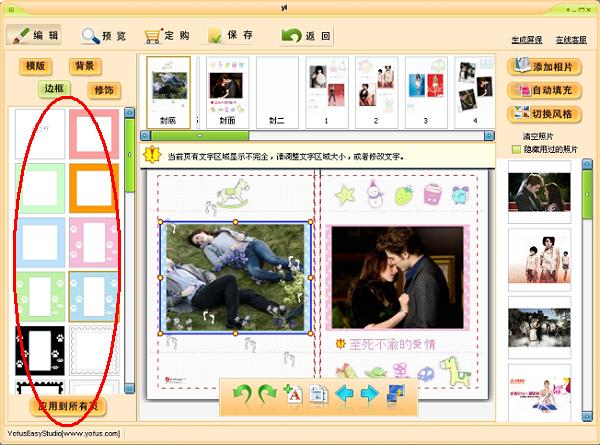Click the 定购 shopping cart button

[x=167, y=36]
